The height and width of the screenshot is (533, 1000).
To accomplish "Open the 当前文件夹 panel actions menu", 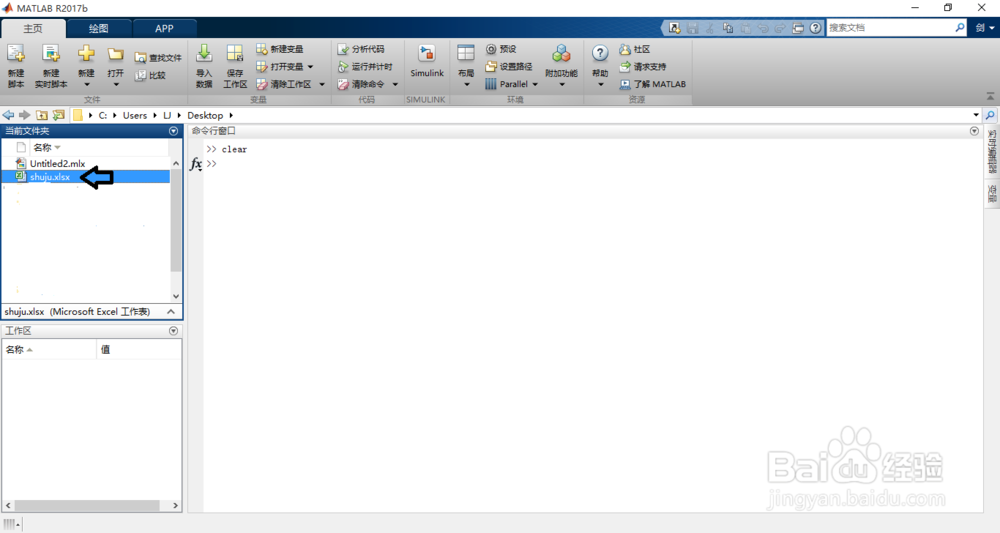I will click(173, 131).
